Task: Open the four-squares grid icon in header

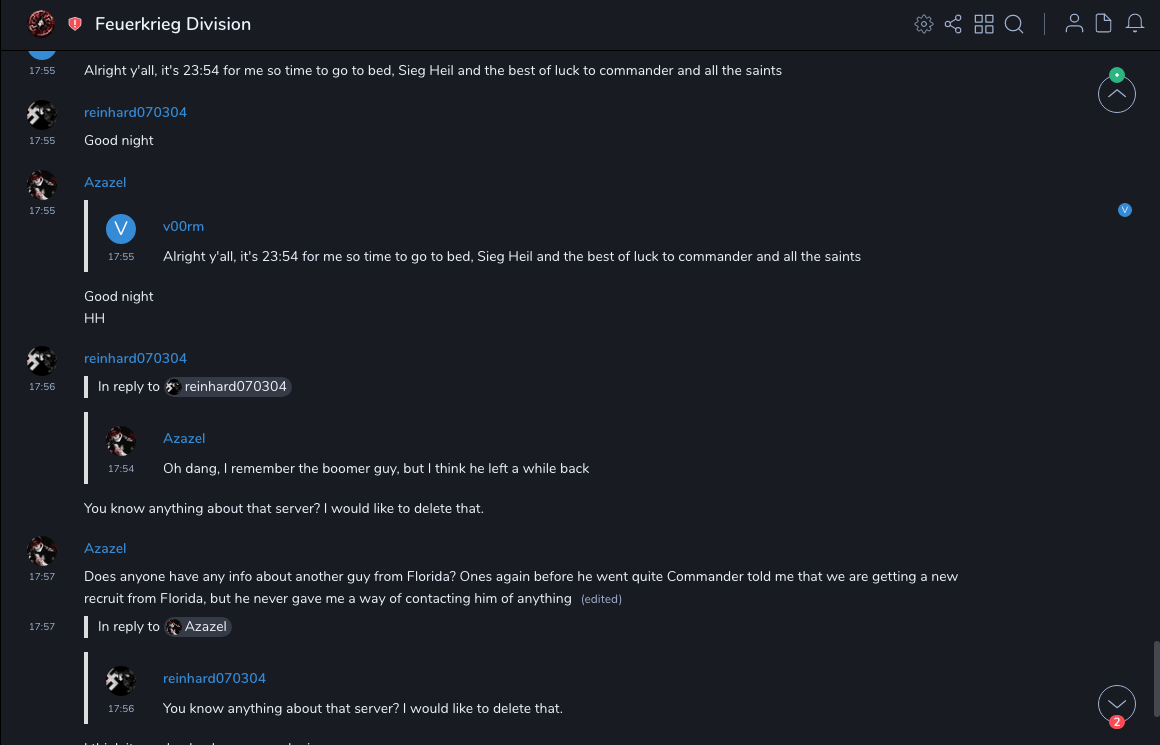Action: click(984, 24)
